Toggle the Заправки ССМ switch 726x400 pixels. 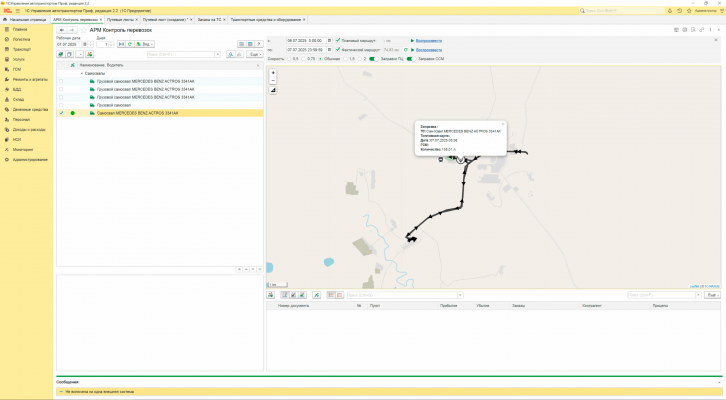(411, 59)
